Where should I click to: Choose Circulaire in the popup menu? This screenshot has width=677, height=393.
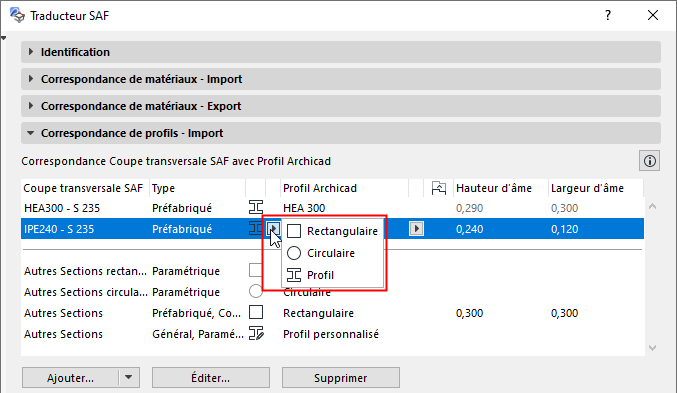click(x=332, y=253)
